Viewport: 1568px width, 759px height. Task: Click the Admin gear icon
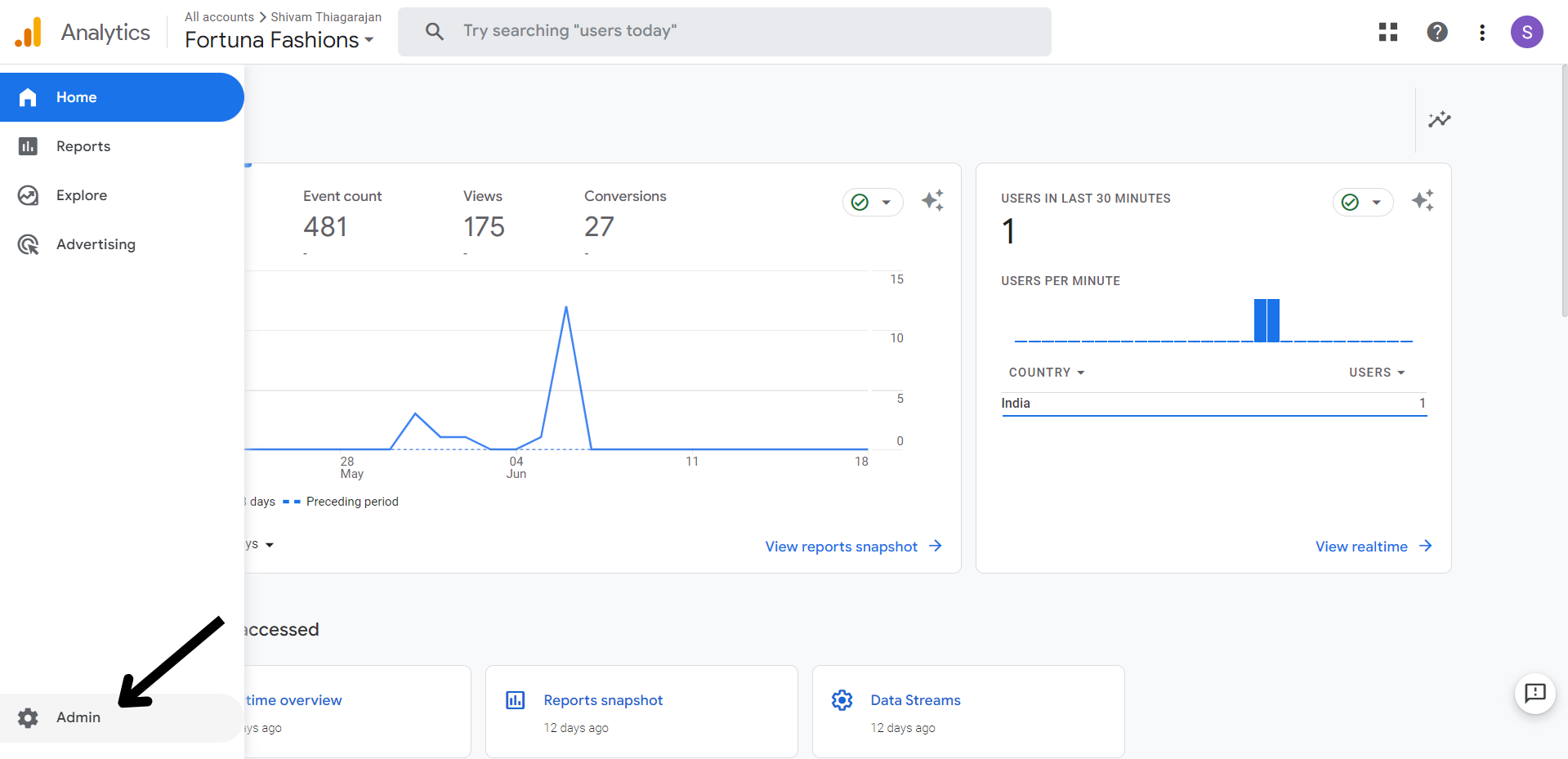tap(29, 717)
